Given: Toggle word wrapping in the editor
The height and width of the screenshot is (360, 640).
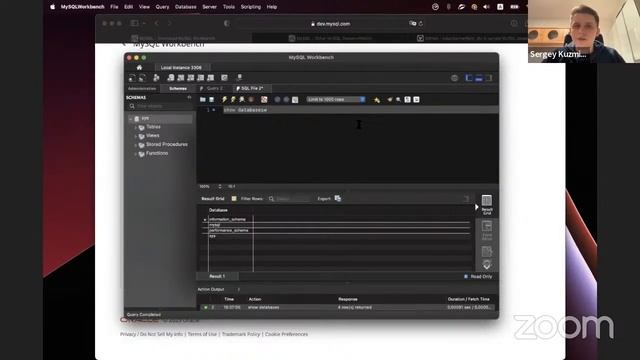Looking at the screenshot, I should (416, 100).
